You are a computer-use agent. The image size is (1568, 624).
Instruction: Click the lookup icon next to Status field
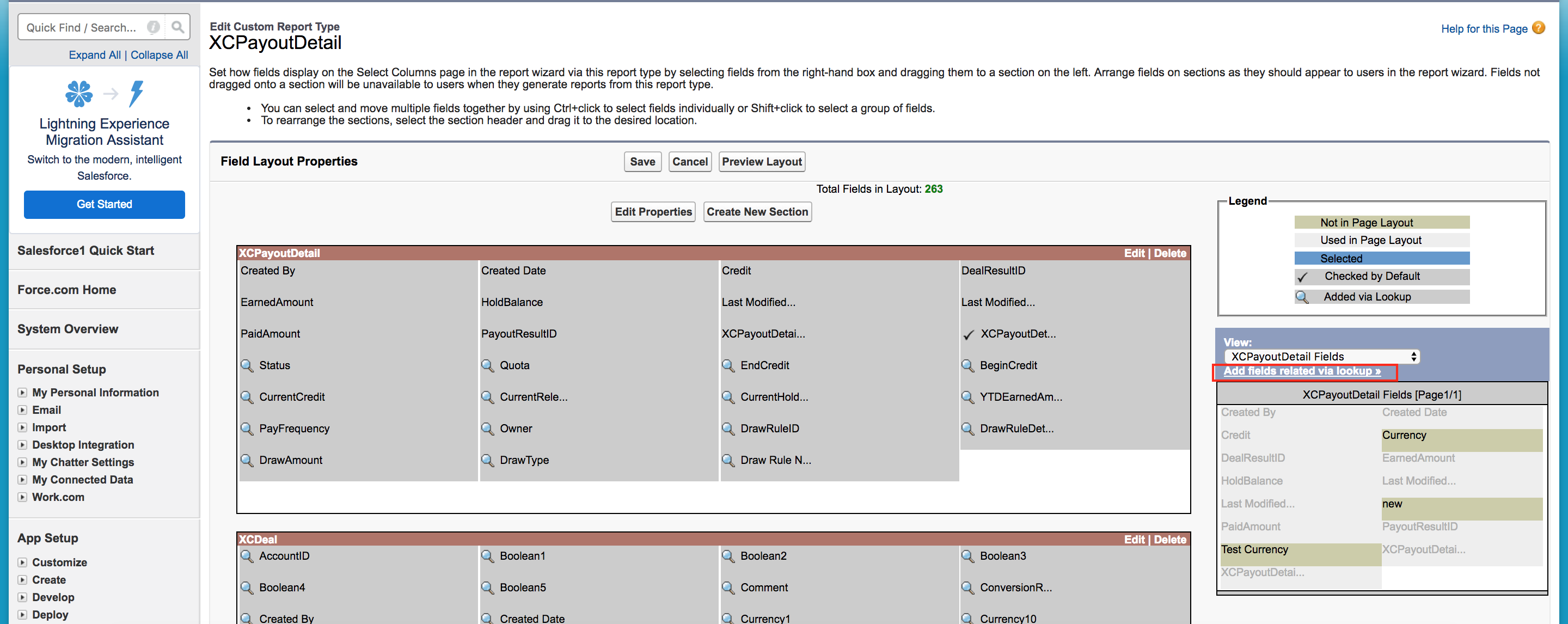click(x=247, y=365)
